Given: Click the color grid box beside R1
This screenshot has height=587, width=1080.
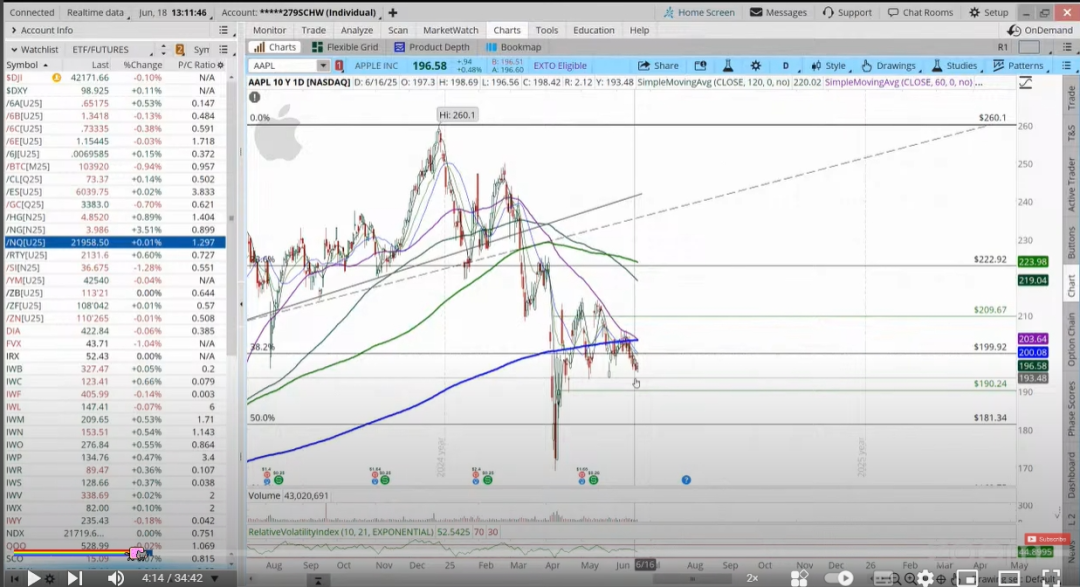Looking at the screenshot, I should [x=1028, y=47].
